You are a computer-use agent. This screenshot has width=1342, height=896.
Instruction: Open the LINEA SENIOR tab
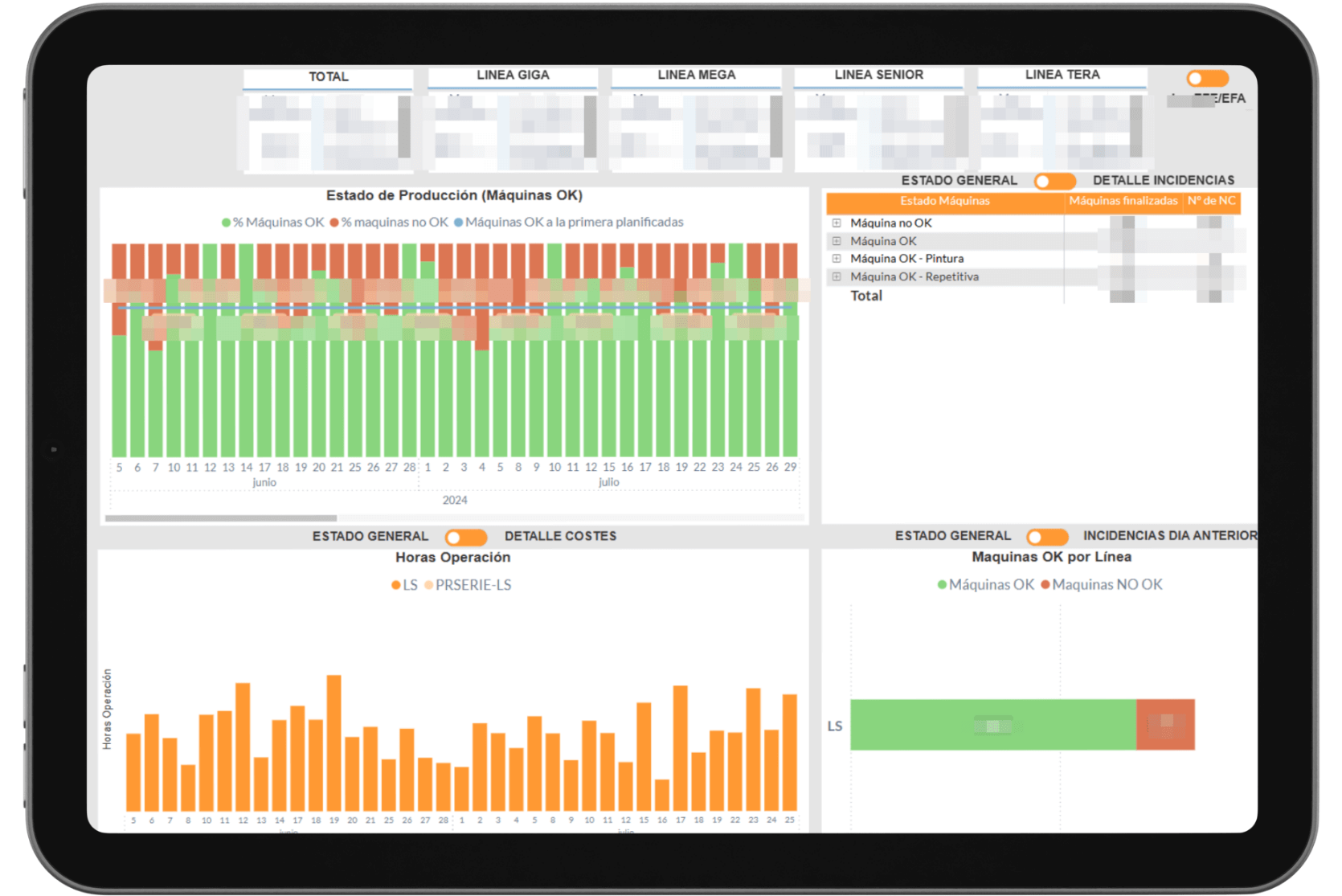click(878, 76)
